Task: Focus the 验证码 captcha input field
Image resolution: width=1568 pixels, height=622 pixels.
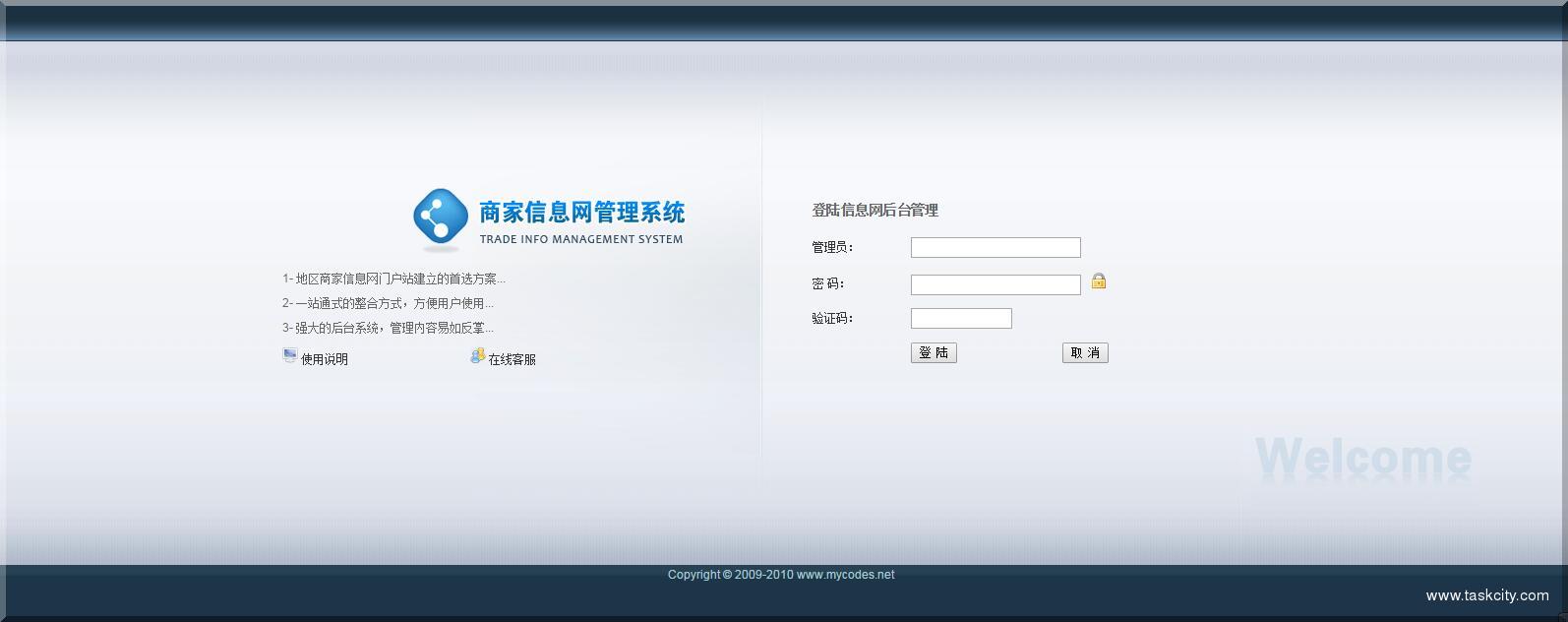Action: coord(960,319)
